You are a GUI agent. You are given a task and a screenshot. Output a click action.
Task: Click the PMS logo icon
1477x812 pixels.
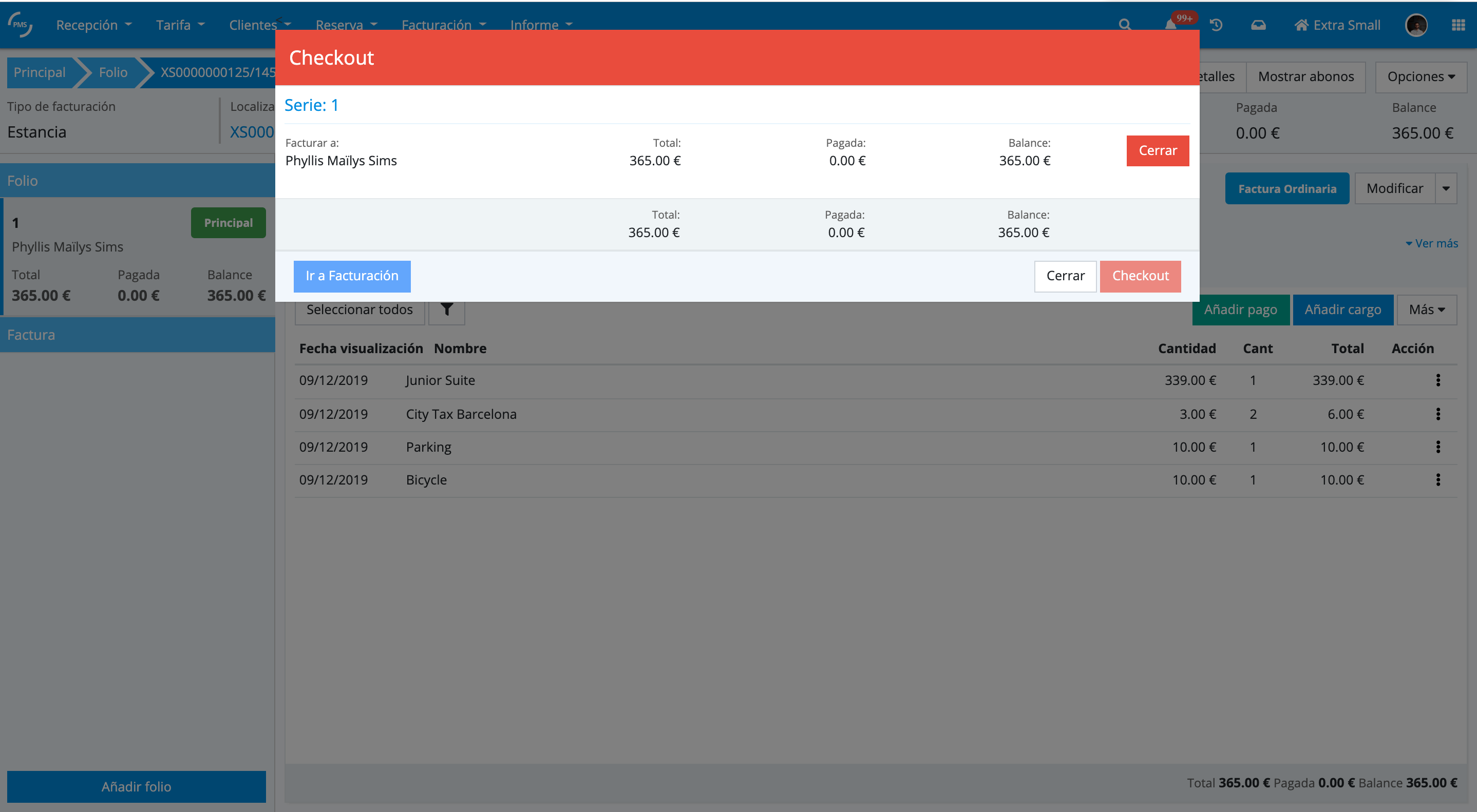21,25
